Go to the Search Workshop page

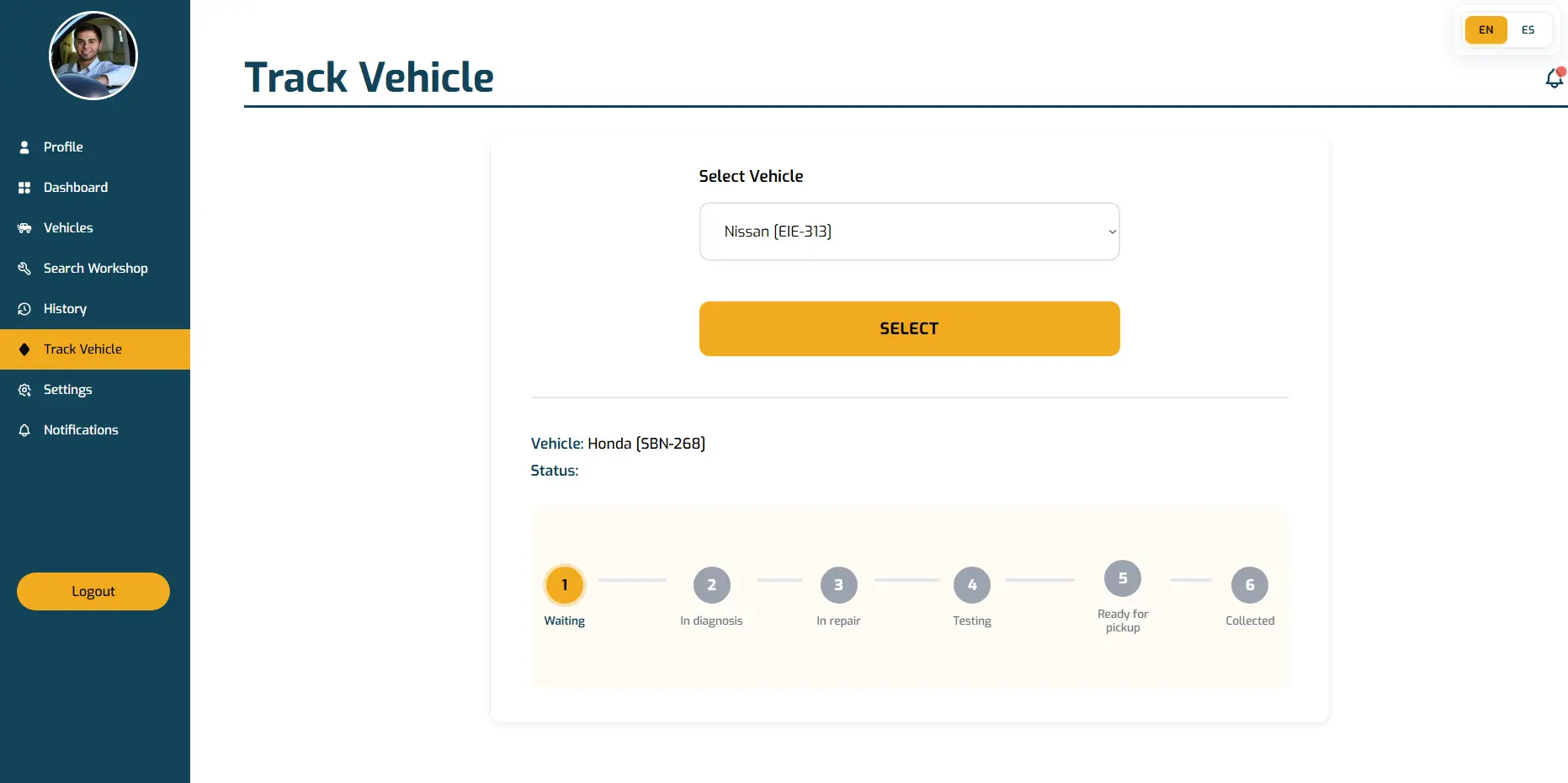[95, 269]
